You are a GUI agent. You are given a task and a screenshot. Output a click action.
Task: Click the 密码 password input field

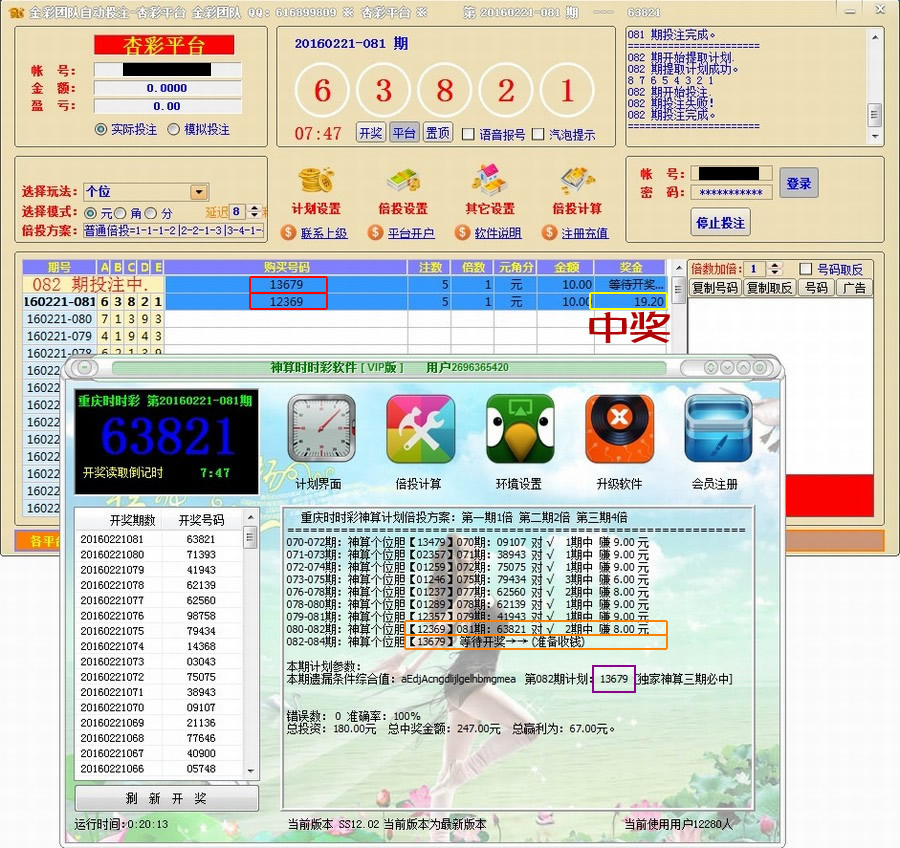tap(730, 192)
